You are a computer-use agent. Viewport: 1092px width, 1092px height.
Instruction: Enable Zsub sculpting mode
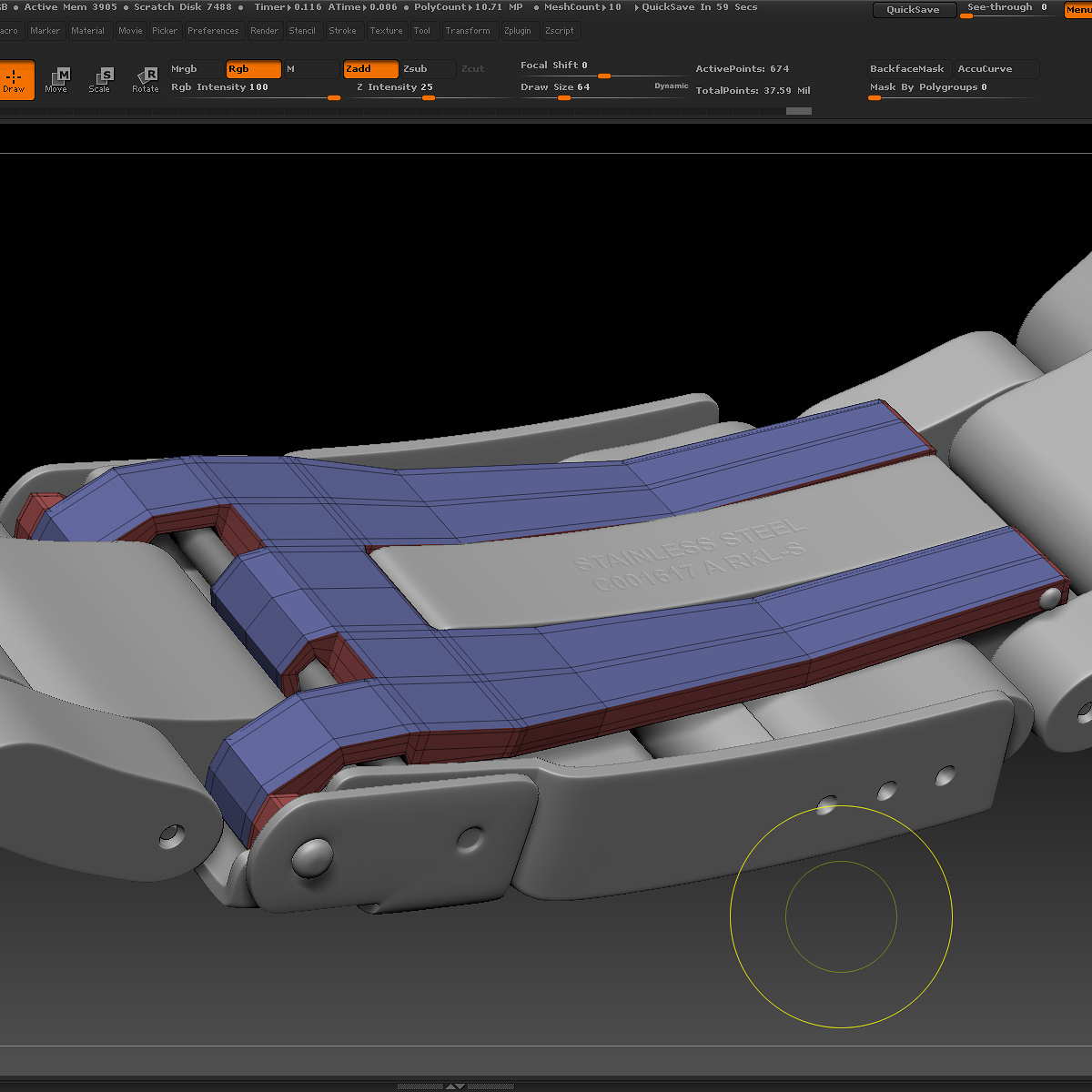(428, 69)
